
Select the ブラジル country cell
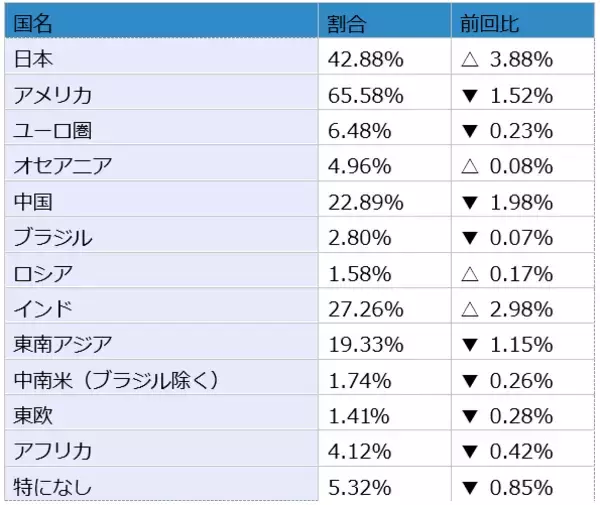[54, 238]
